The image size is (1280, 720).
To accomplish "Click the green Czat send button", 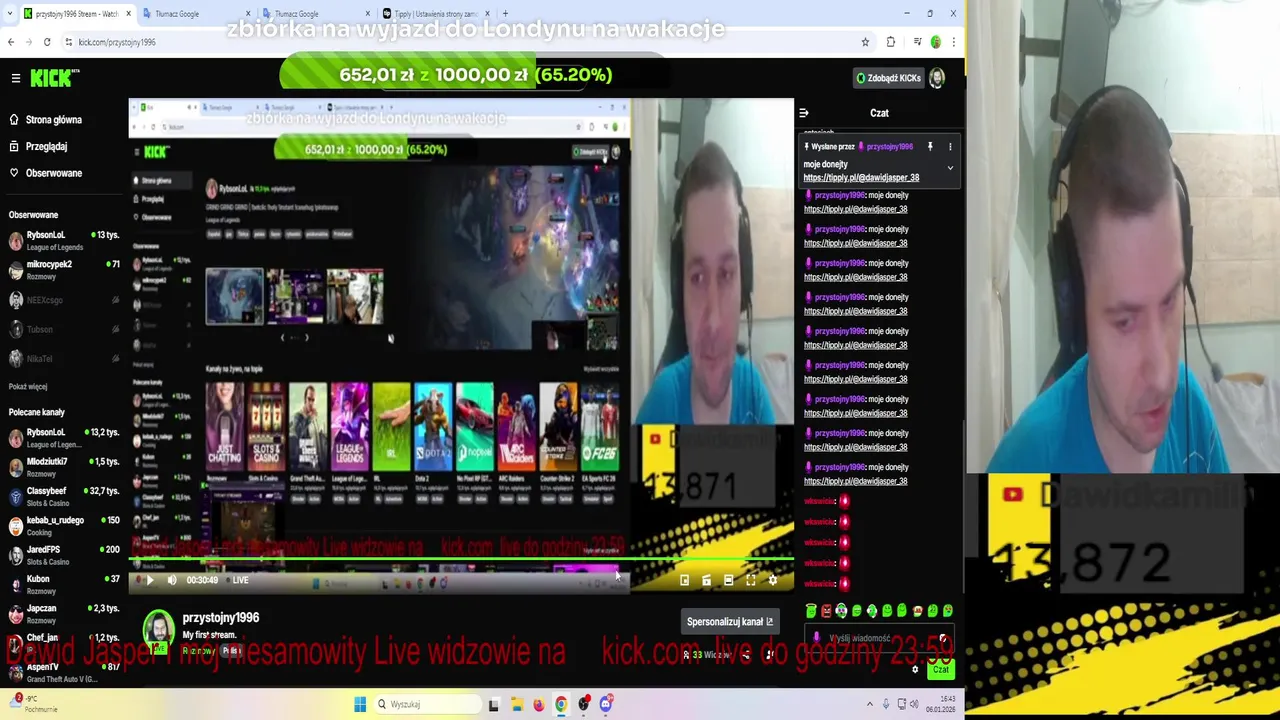I will click(940, 669).
